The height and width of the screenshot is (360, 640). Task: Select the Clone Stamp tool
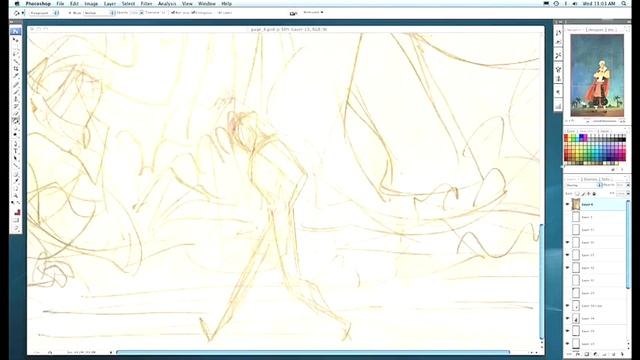[16, 99]
